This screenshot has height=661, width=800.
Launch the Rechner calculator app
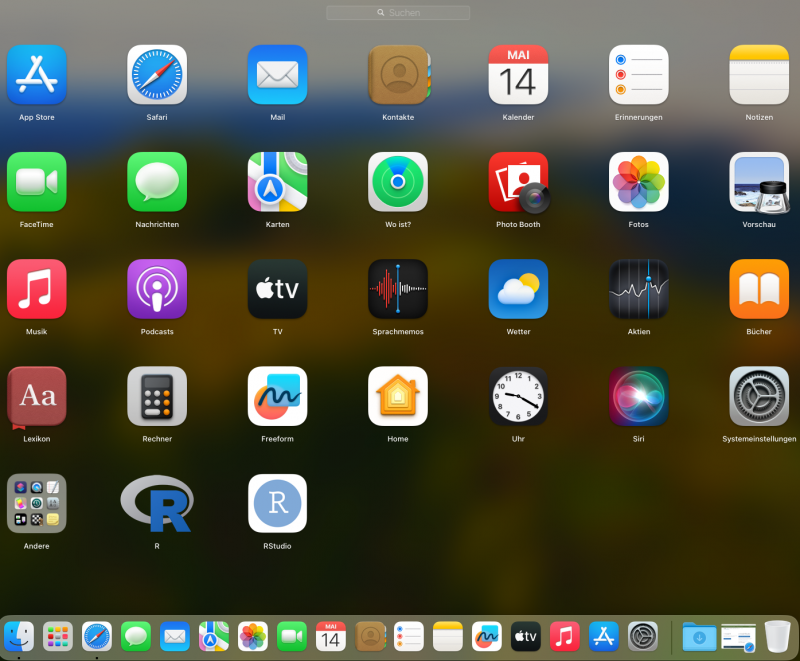(x=157, y=396)
